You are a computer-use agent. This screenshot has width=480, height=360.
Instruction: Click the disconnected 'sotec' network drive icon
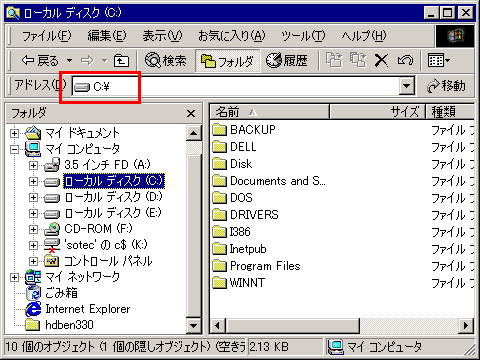(52, 245)
